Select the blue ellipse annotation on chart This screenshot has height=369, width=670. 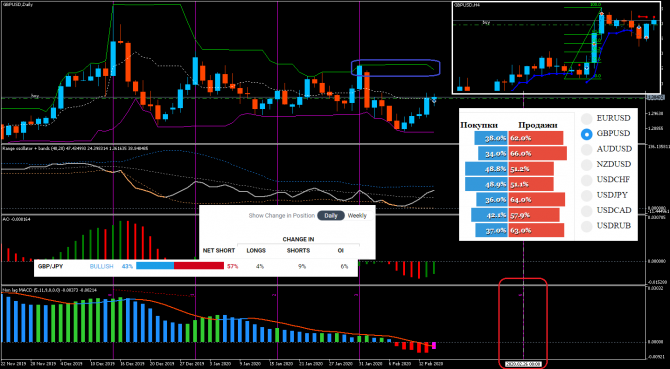point(396,67)
